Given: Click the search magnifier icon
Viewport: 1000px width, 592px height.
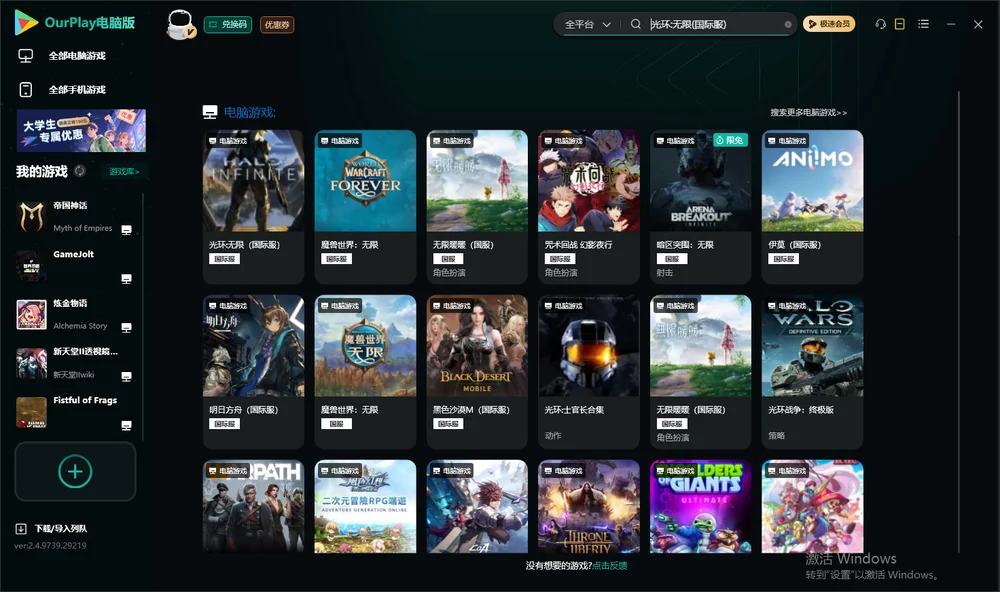Looking at the screenshot, I should point(636,24).
